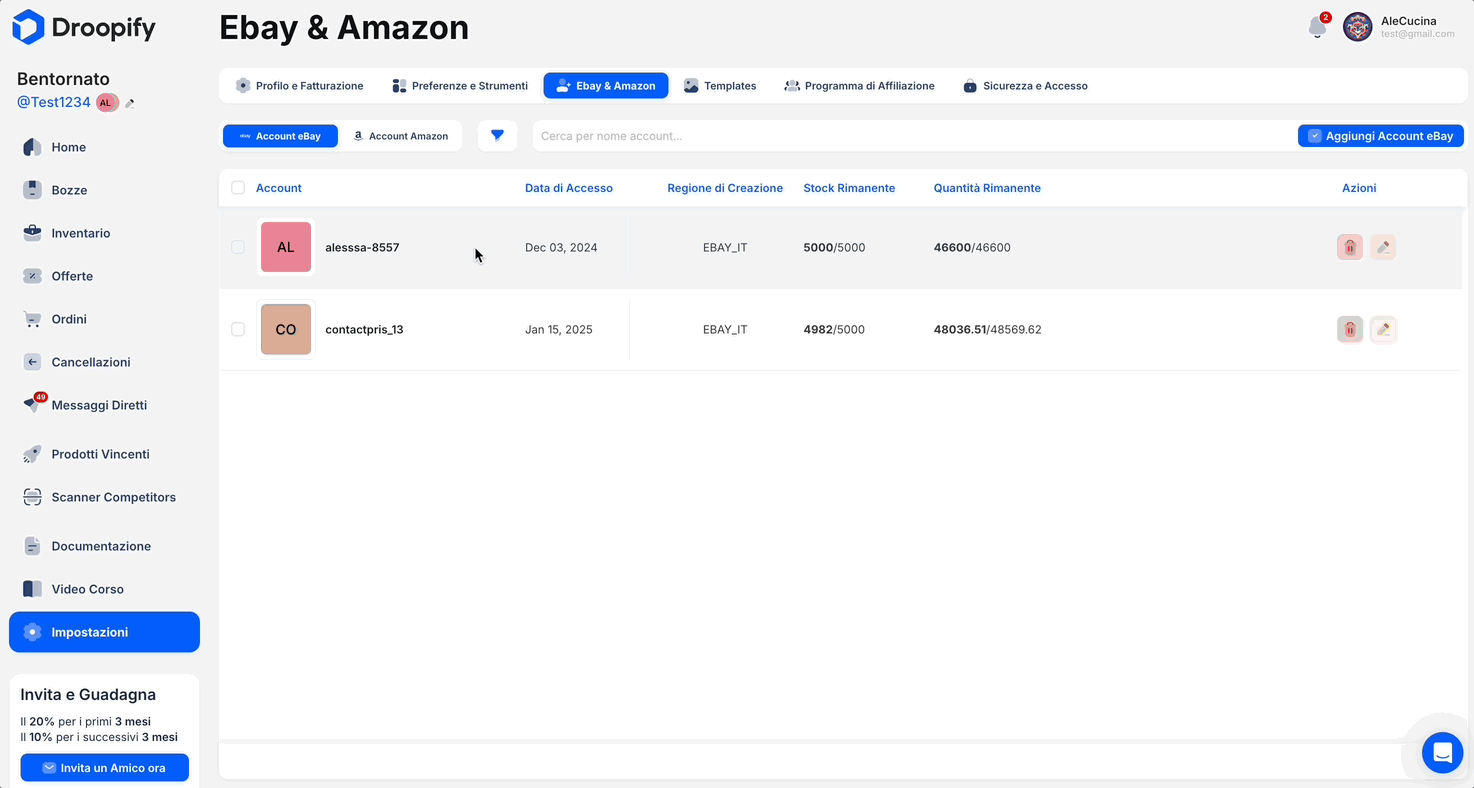Click the Droopify logo
The width and height of the screenshot is (1474, 788).
coord(84,27)
